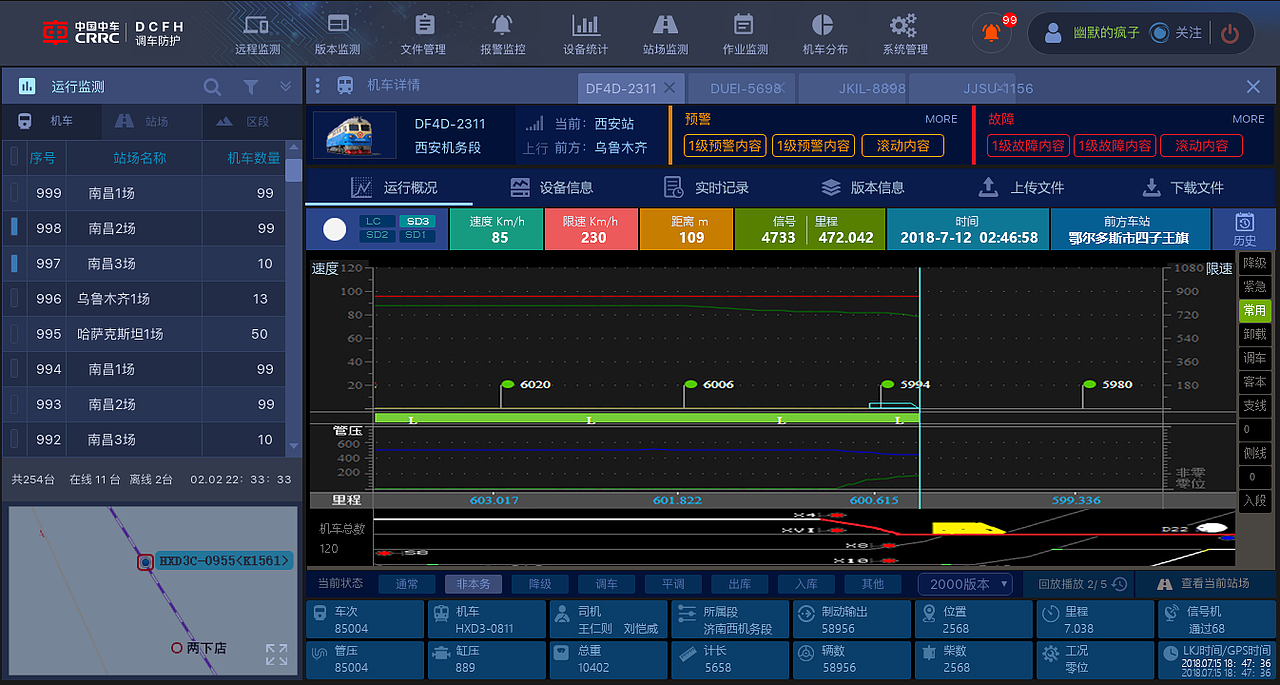
Task: Click MORE link in 故障 section
Action: [1248, 119]
